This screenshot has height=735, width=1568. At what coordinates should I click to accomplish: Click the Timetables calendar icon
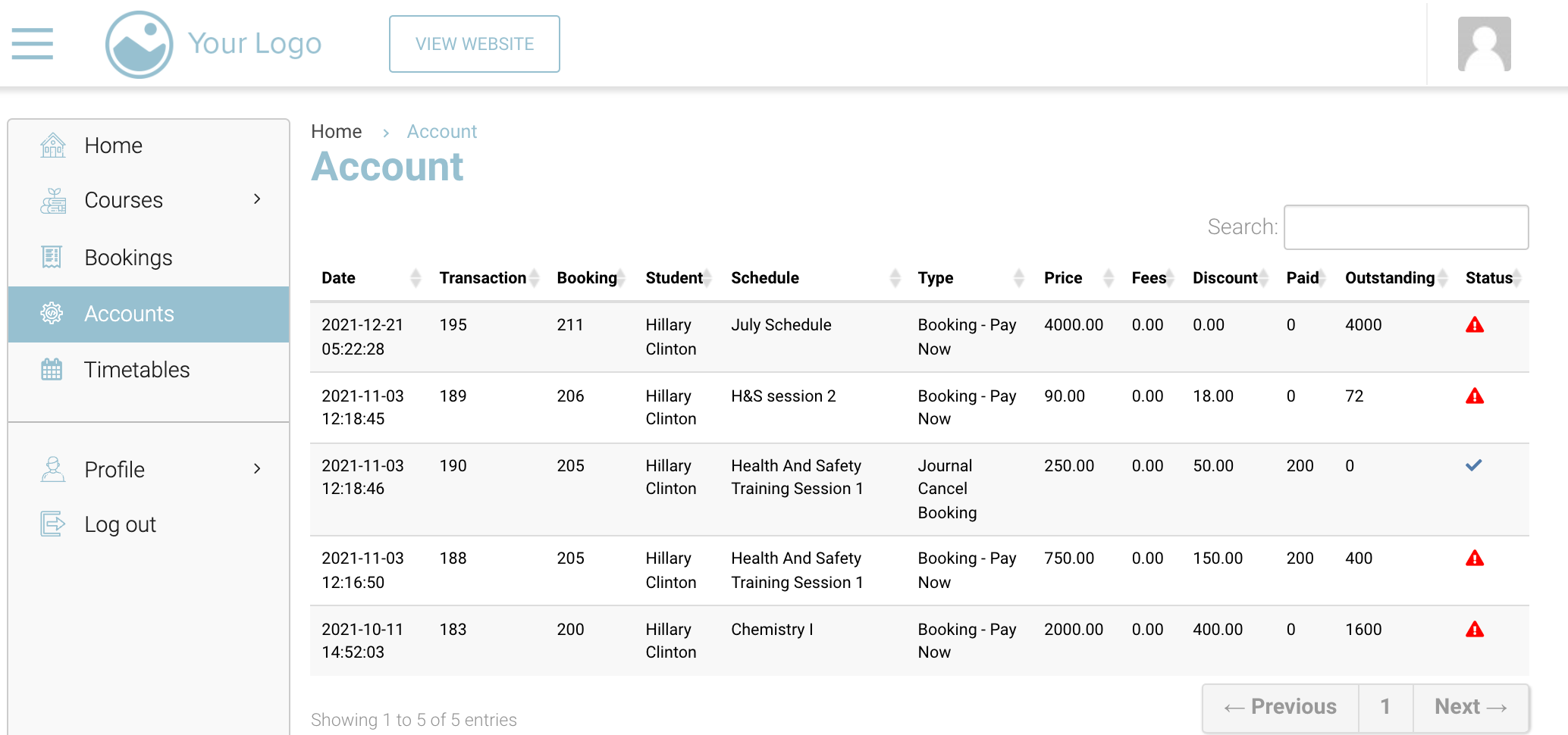click(52, 370)
